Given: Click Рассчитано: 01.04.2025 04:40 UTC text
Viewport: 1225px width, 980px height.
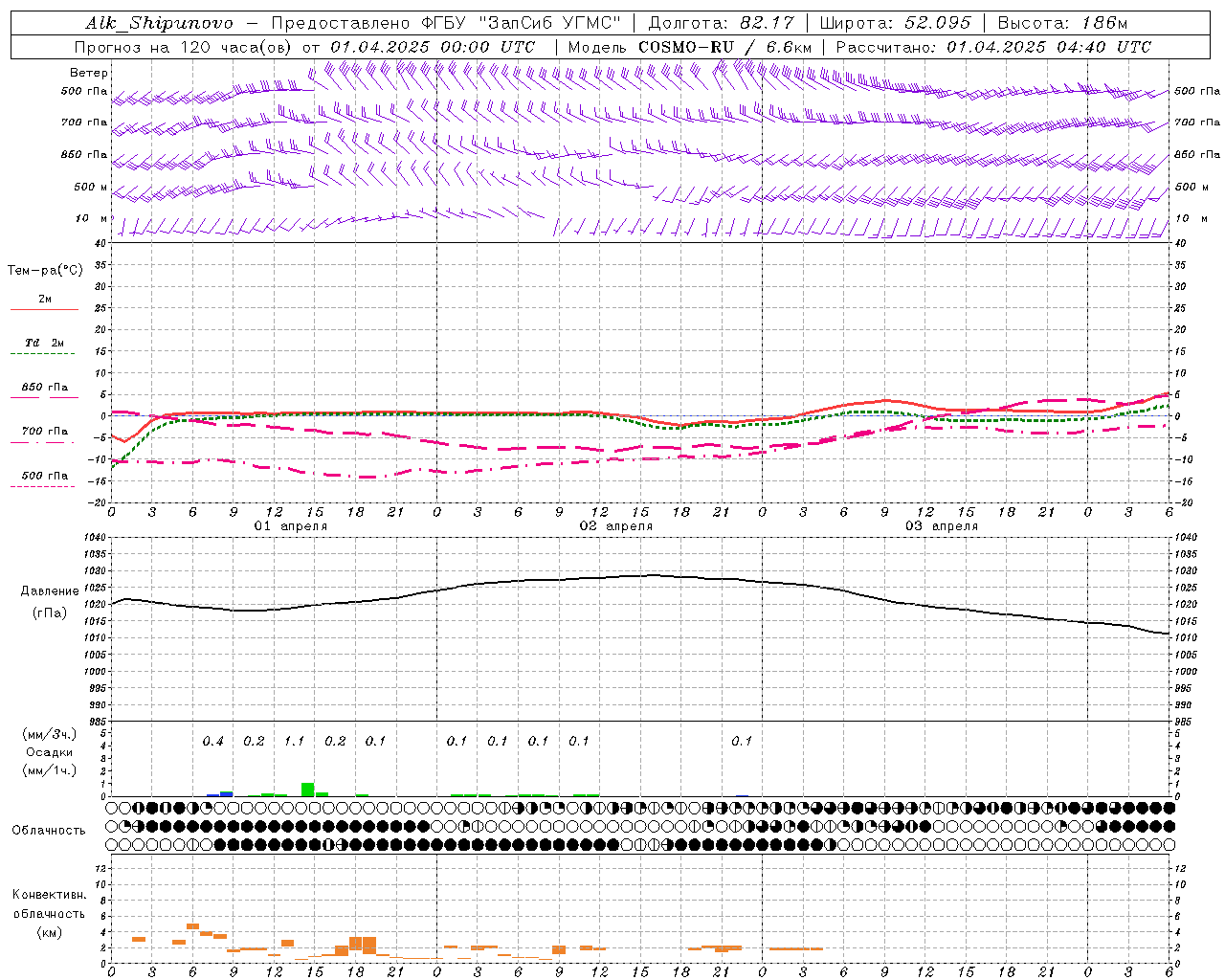Looking at the screenshot, I should [993, 47].
